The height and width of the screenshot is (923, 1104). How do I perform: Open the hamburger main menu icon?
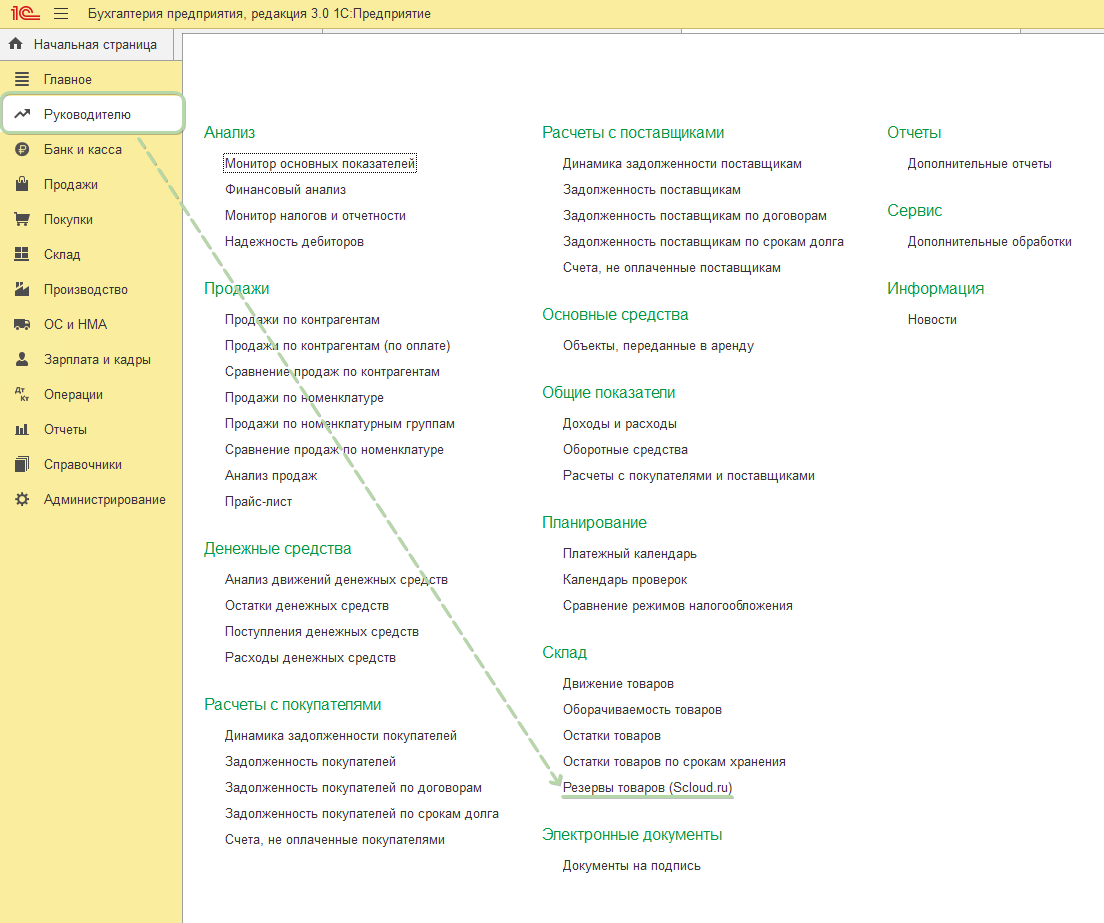[61, 13]
